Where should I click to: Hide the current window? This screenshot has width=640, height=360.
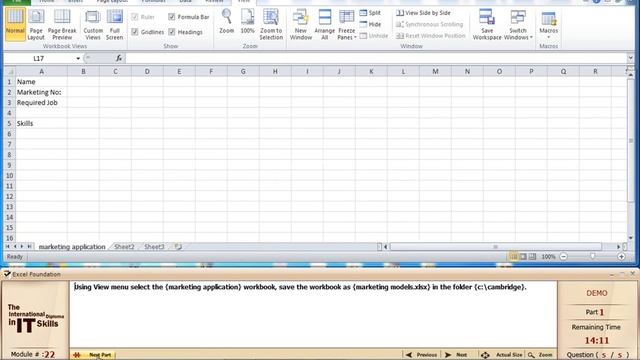click(x=370, y=24)
